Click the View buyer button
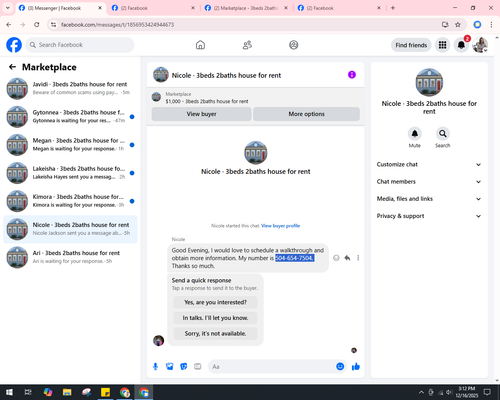The image size is (500, 400). pos(201,114)
